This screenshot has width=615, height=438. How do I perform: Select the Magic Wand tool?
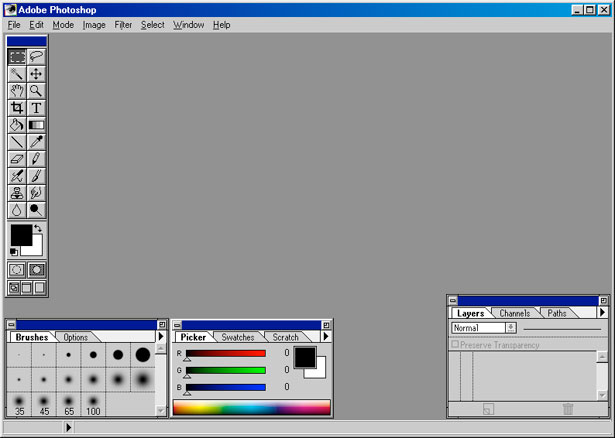(17, 74)
